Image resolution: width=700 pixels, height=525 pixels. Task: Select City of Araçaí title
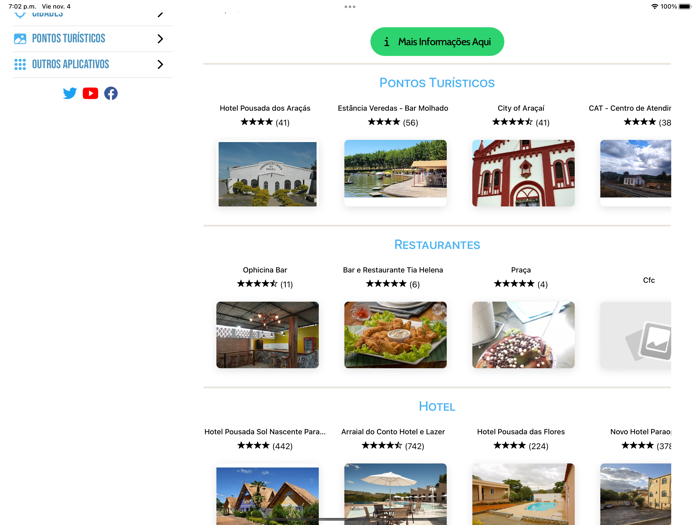[521, 108]
